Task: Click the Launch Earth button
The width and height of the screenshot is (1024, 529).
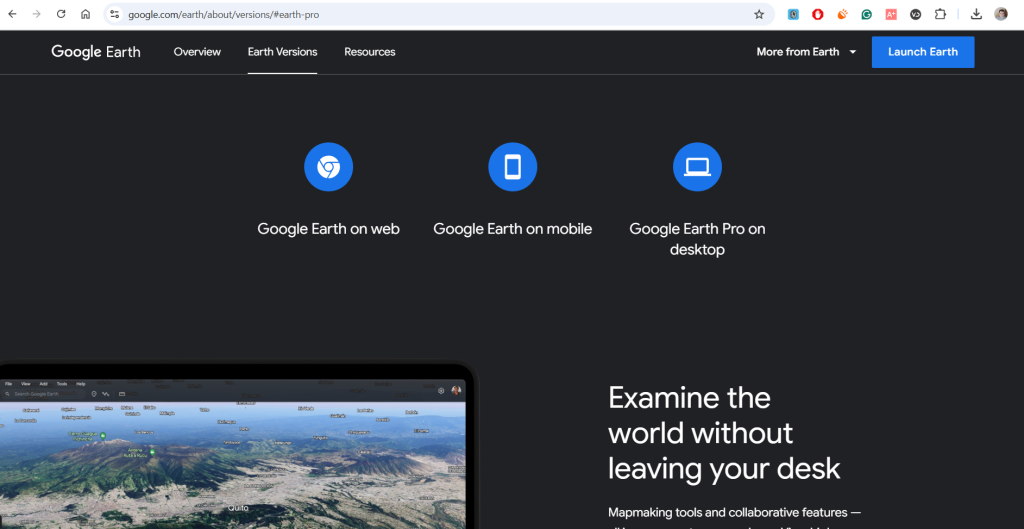Action: click(x=923, y=52)
